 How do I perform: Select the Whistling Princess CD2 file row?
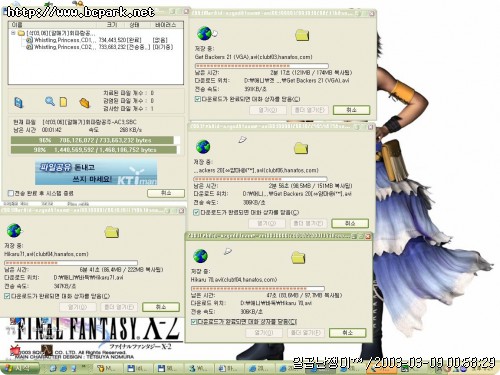pos(99,47)
